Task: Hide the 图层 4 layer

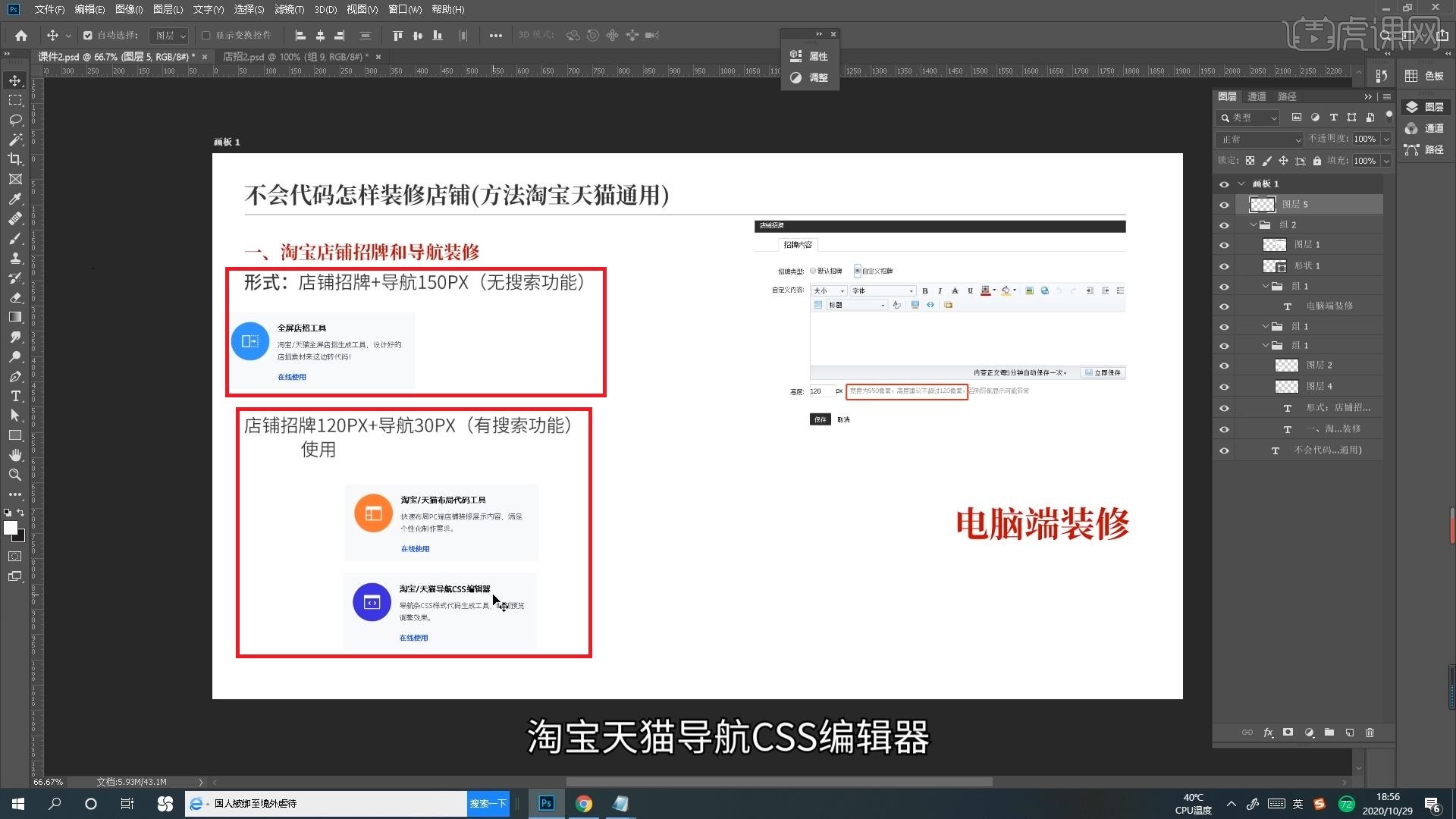Action: (1224, 387)
